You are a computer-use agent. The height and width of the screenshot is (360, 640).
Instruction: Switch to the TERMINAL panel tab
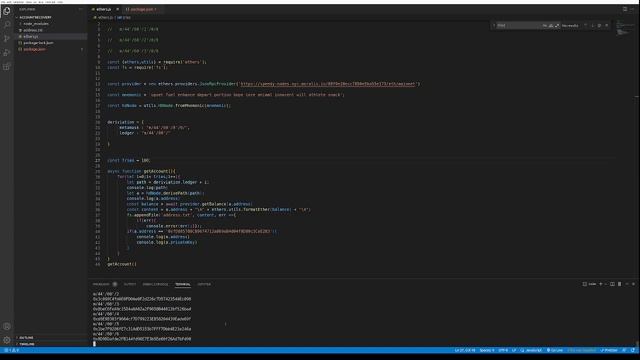click(x=183, y=284)
